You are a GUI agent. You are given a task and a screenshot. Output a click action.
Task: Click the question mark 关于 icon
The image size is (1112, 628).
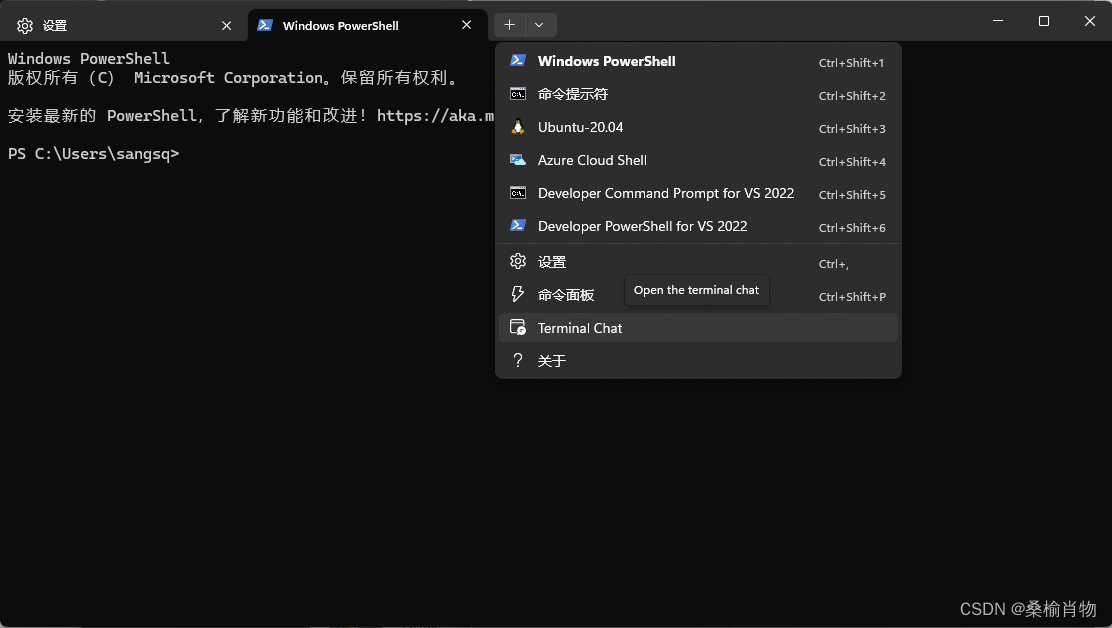(518, 360)
